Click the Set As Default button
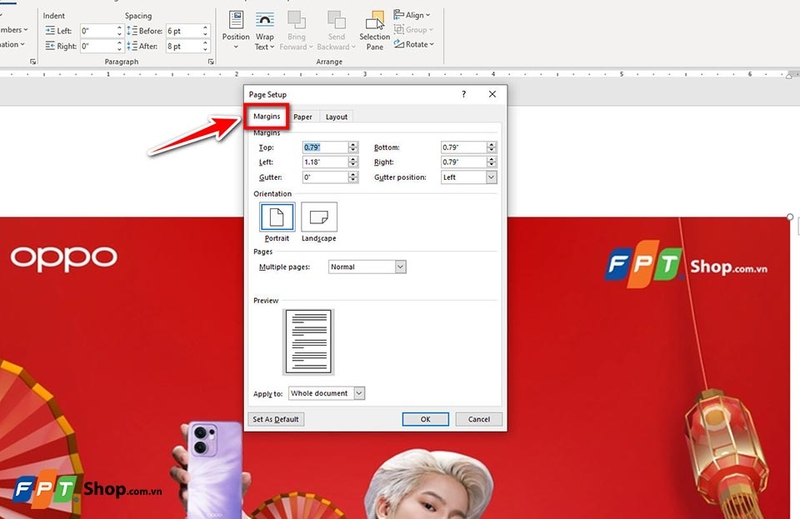 coord(276,419)
